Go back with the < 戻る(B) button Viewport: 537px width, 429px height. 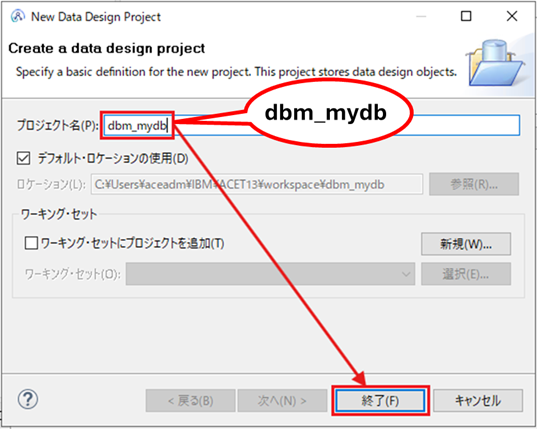coord(190,400)
